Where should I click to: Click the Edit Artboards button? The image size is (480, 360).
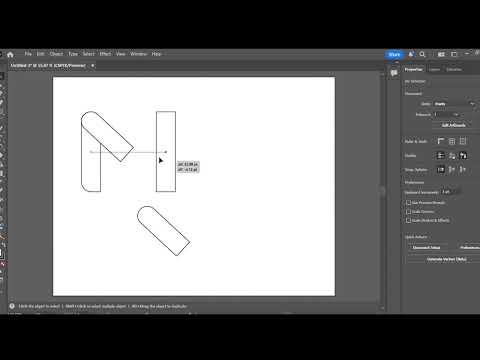coord(454,125)
